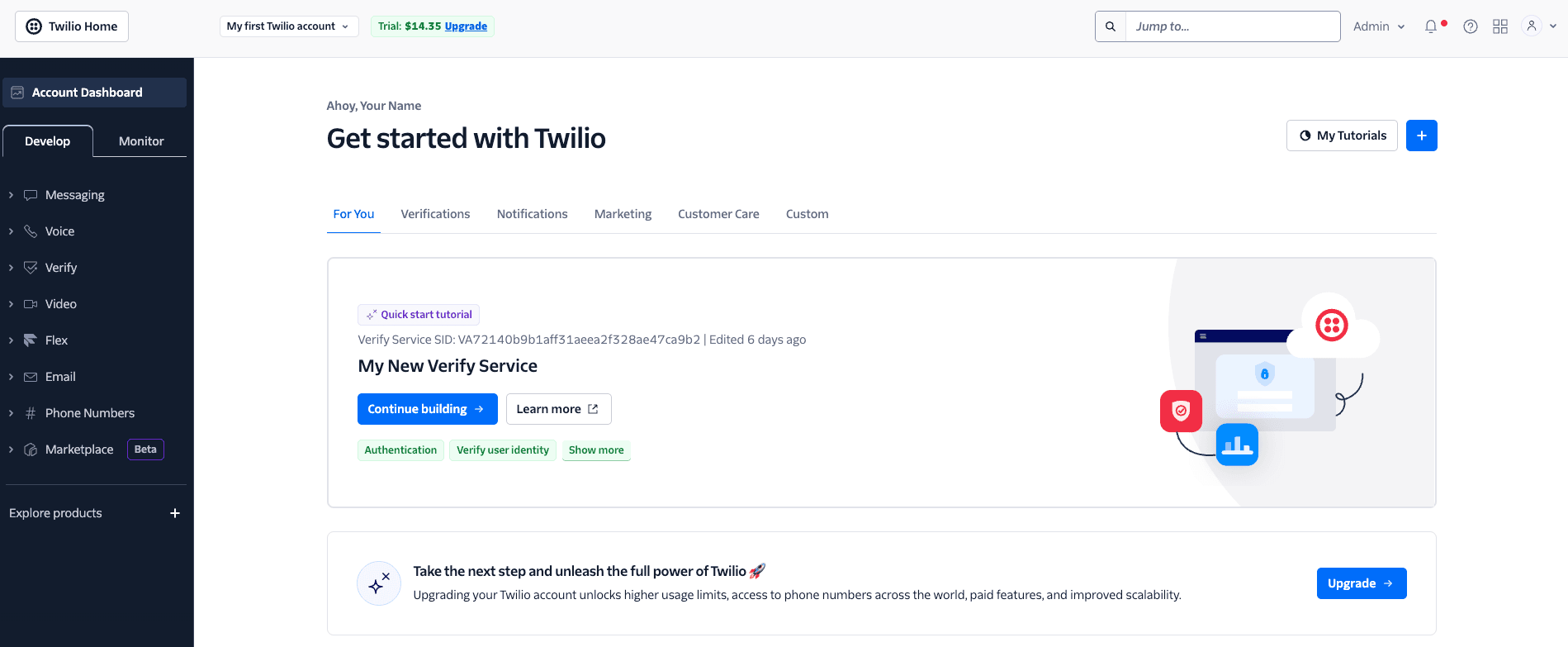Select the Voice product icon

(x=31, y=231)
